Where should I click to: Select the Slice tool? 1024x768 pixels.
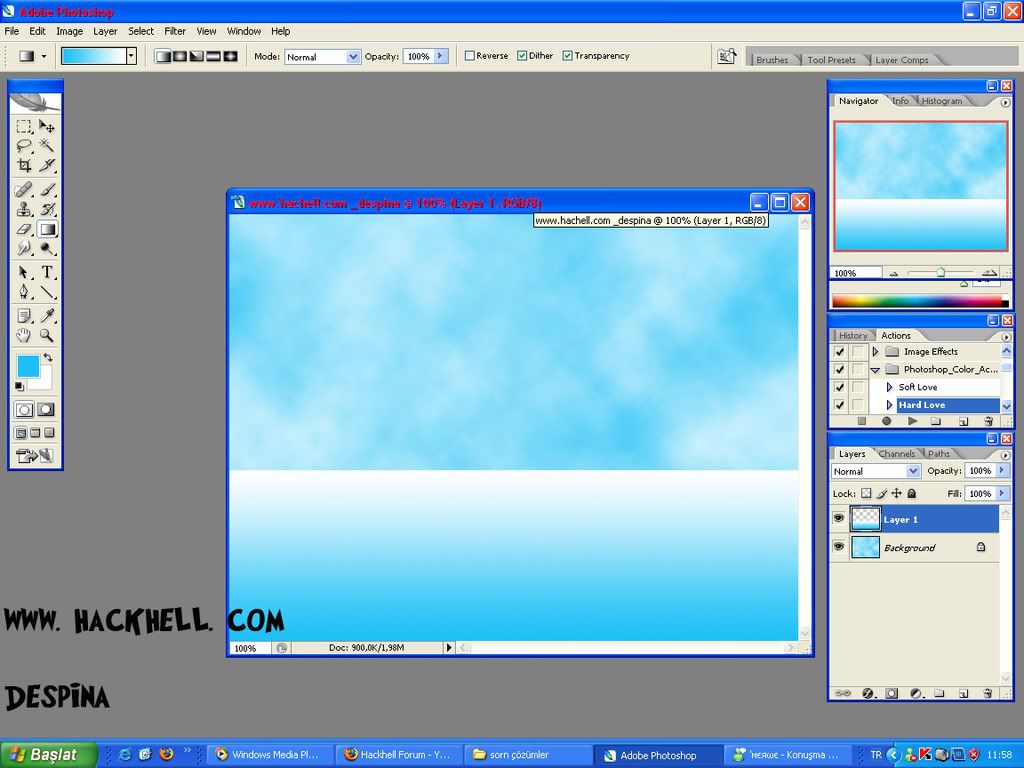pyautogui.click(x=47, y=165)
